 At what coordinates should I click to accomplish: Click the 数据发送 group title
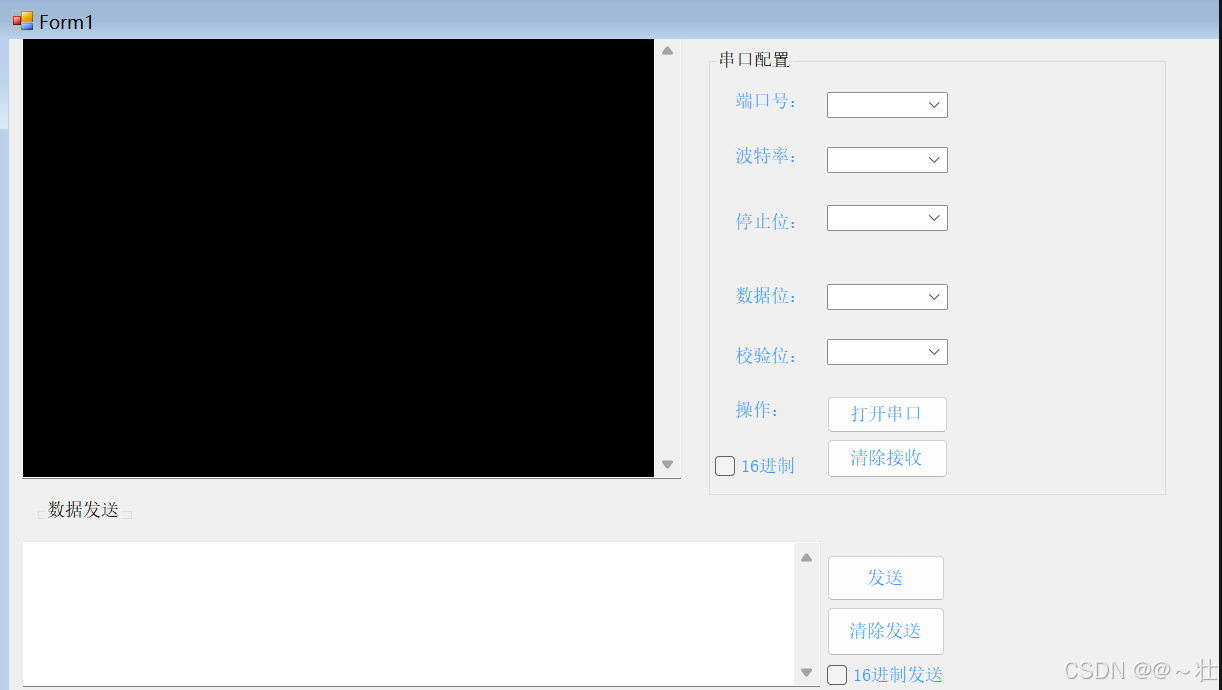[x=84, y=510]
